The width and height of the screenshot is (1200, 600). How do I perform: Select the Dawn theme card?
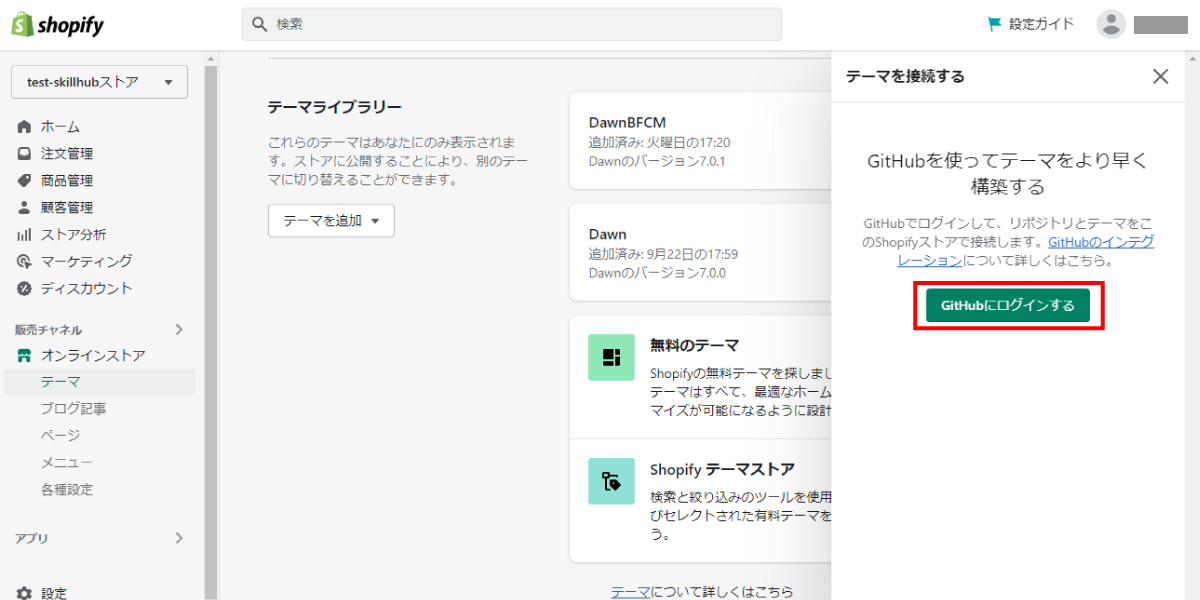(700, 253)
